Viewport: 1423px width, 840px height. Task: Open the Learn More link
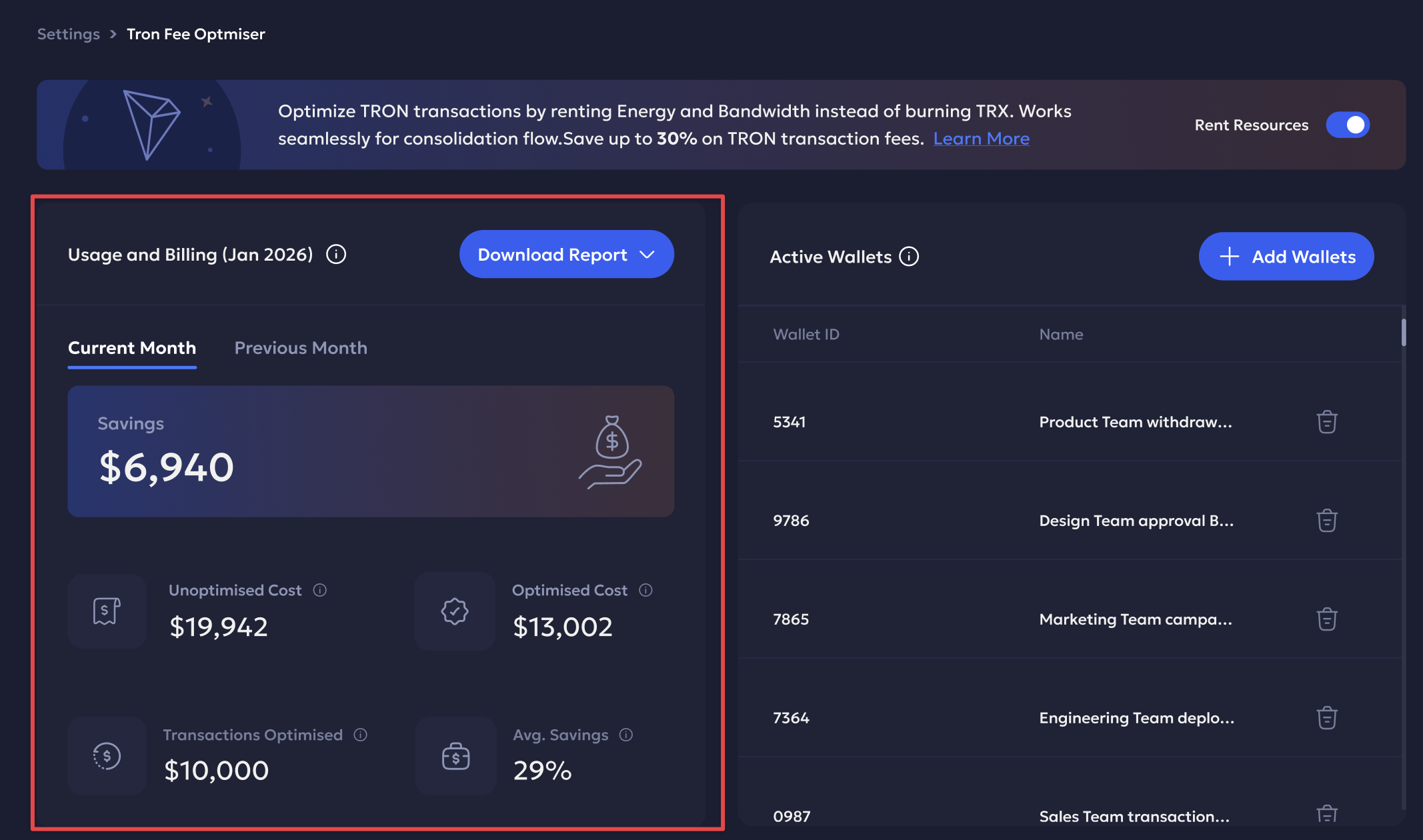click(981, 139)
